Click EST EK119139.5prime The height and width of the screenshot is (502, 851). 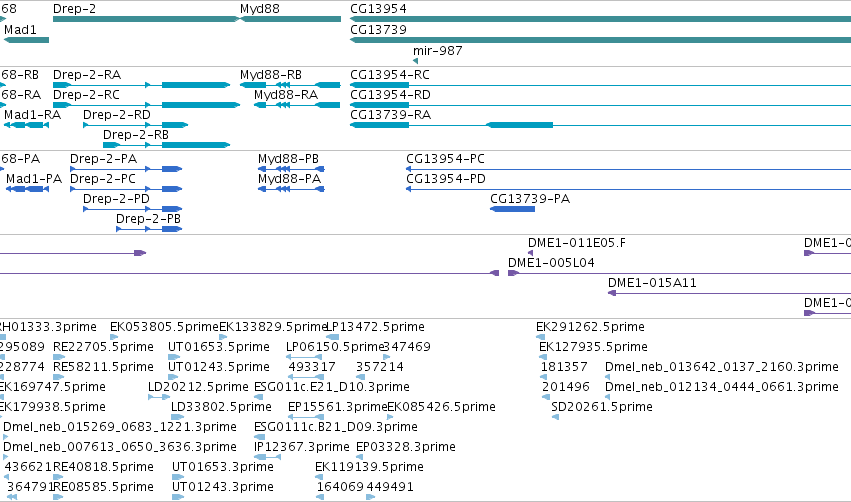369,467
